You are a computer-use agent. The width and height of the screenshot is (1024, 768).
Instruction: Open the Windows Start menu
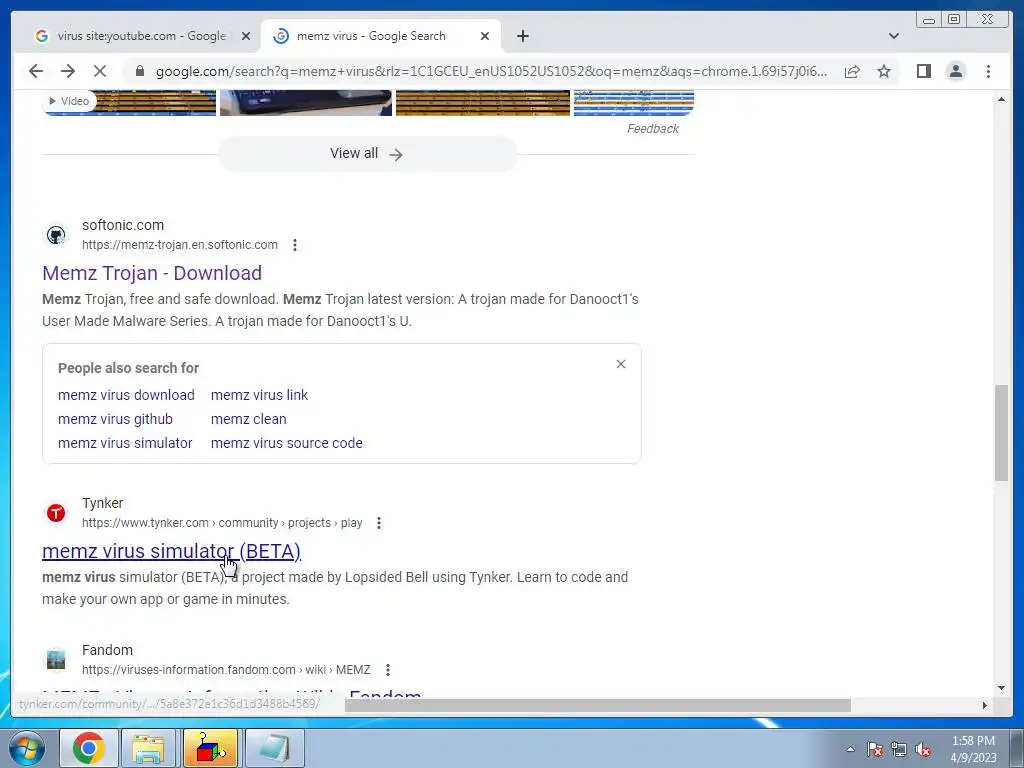coord(25,748)
